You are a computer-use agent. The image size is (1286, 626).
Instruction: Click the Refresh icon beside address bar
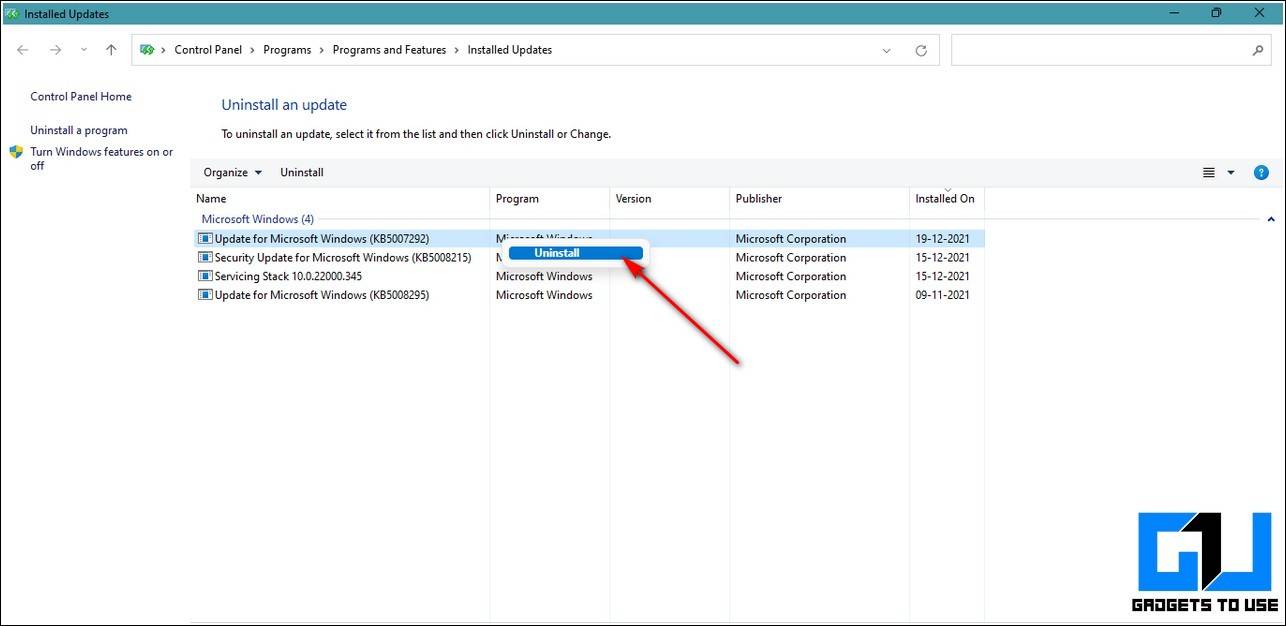tap(921, 51)
